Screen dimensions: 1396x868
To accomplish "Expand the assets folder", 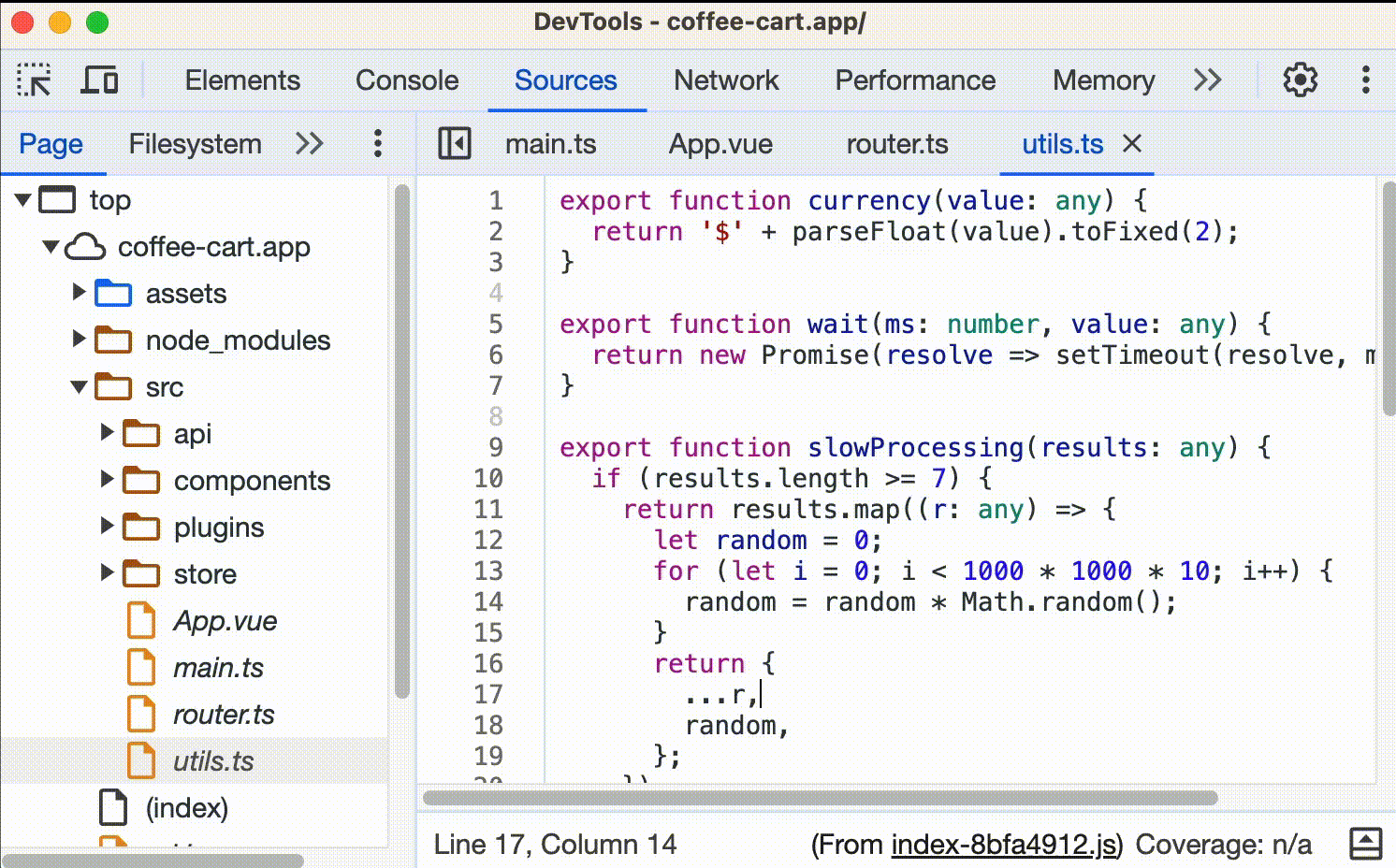I will point(80,293).
